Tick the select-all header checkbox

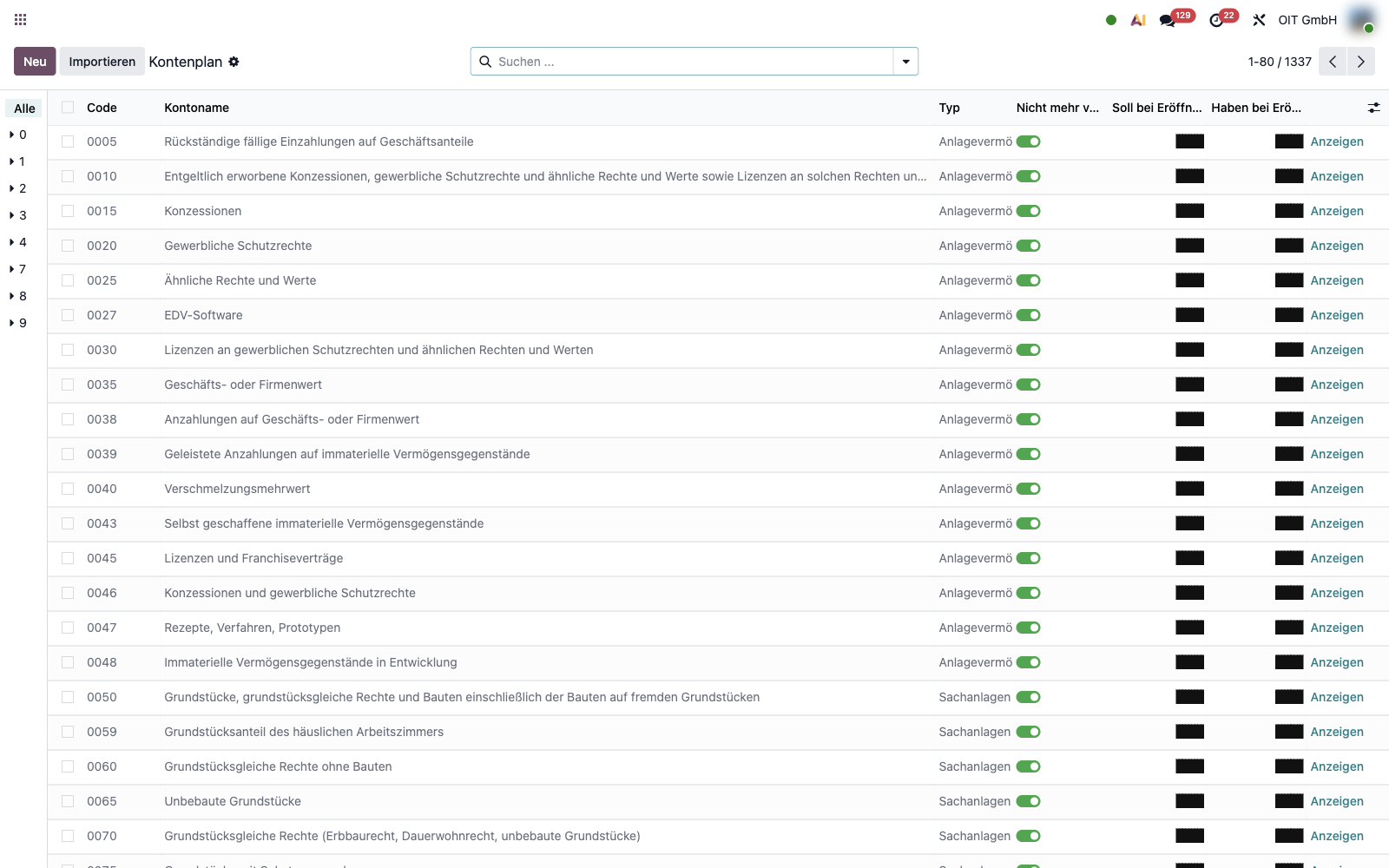[68, 108]
